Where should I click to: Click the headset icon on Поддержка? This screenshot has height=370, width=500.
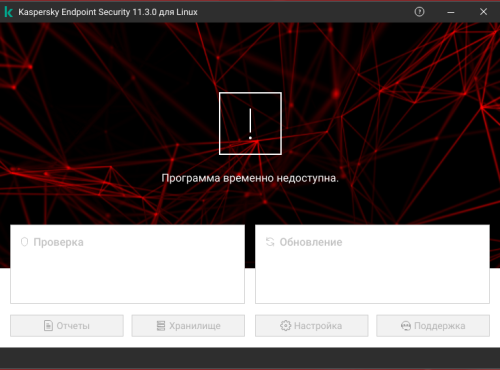pyautogui.click(x=406, y=326)
